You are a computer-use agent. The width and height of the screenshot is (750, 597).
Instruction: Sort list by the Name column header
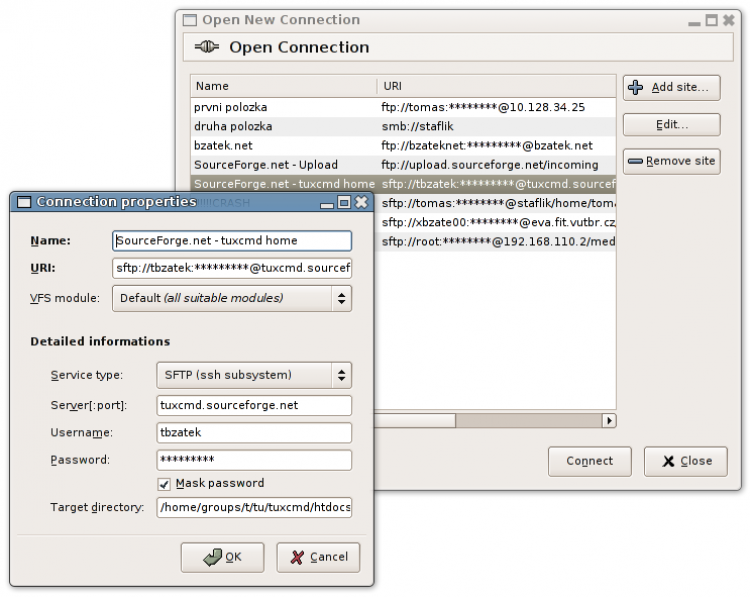click(x=284, y=87)
